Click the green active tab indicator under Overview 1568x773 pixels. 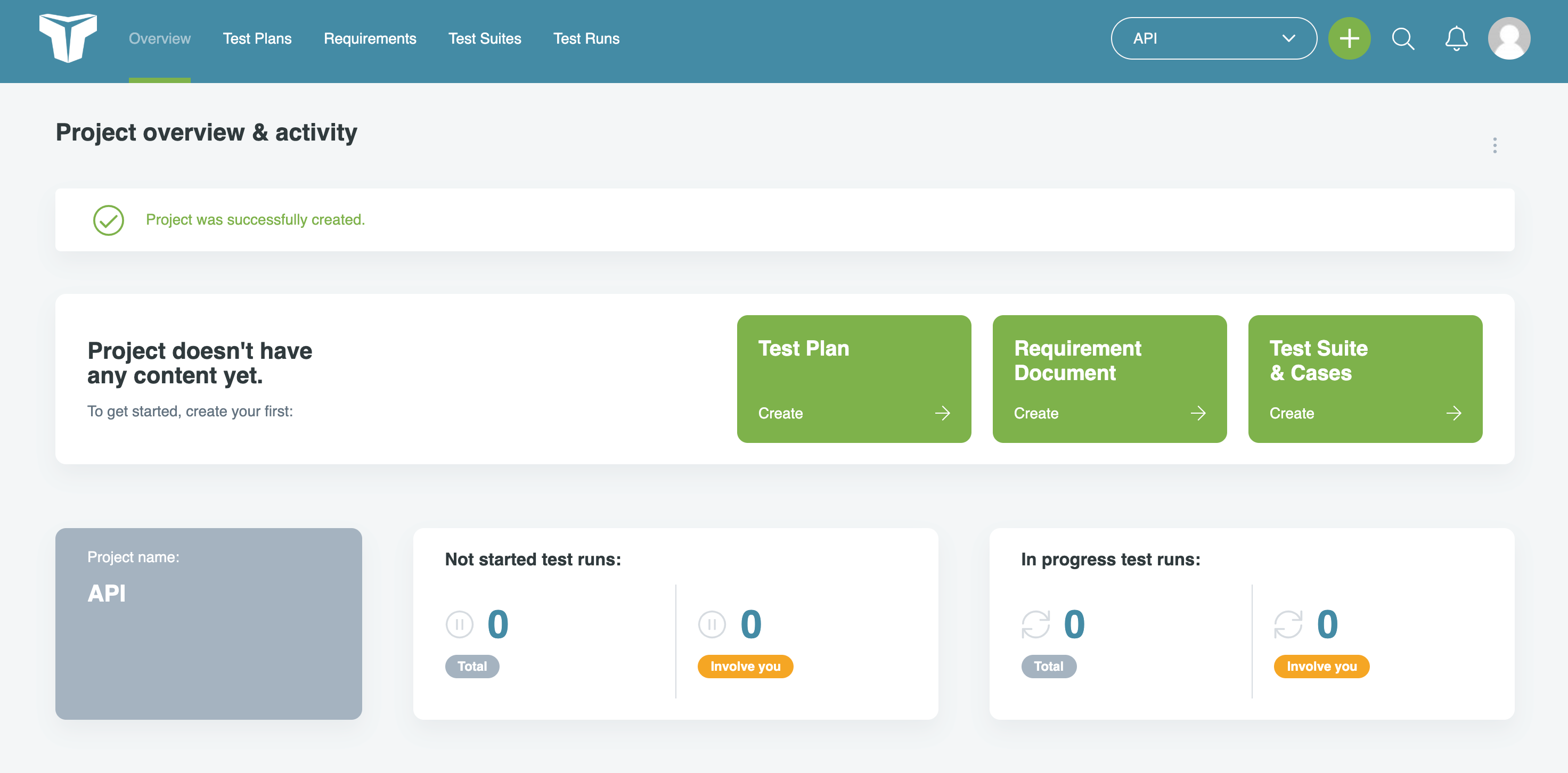click(159, 80)
